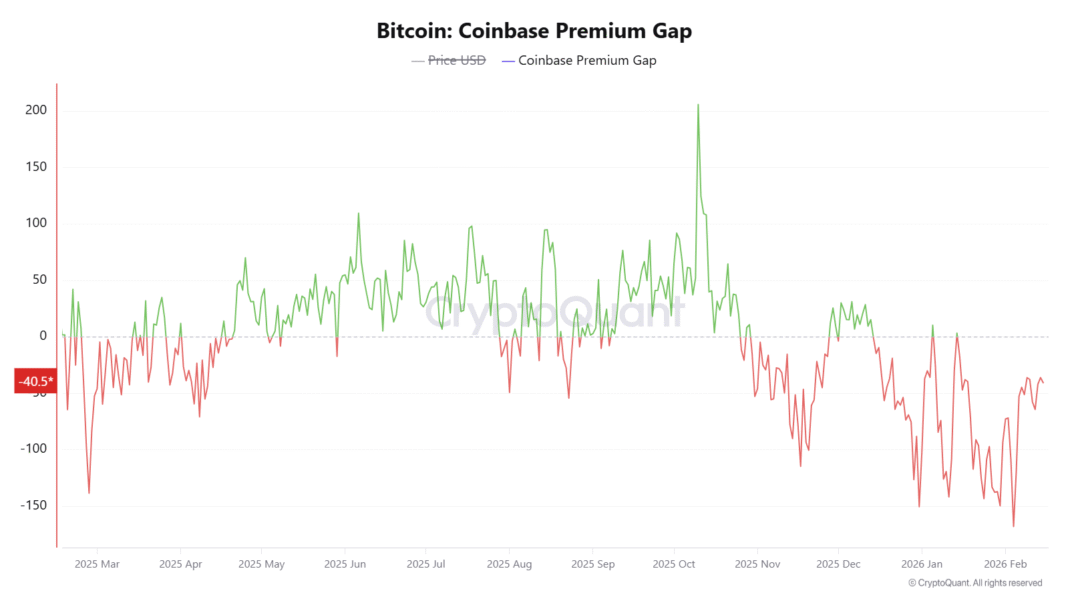Select the 2025 Oct x-axis label
Screen dimensions: 1068x601
pyautogui.click(x=675, y=564)
